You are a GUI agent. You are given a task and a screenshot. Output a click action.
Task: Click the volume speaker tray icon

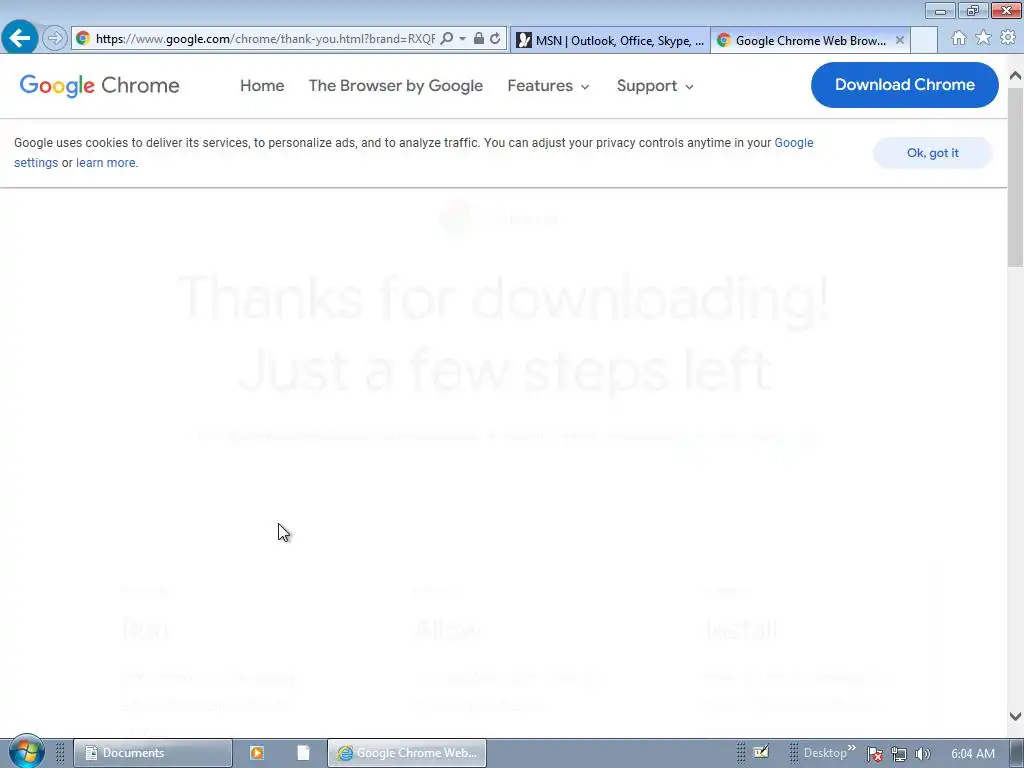[923, 754]
